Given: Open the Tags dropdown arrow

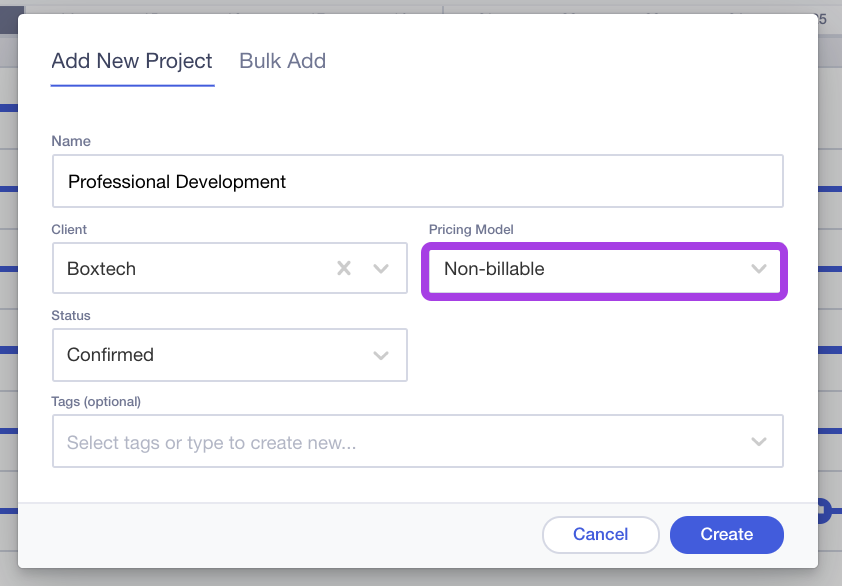Looking at the screenshot, I should point(759,441).
